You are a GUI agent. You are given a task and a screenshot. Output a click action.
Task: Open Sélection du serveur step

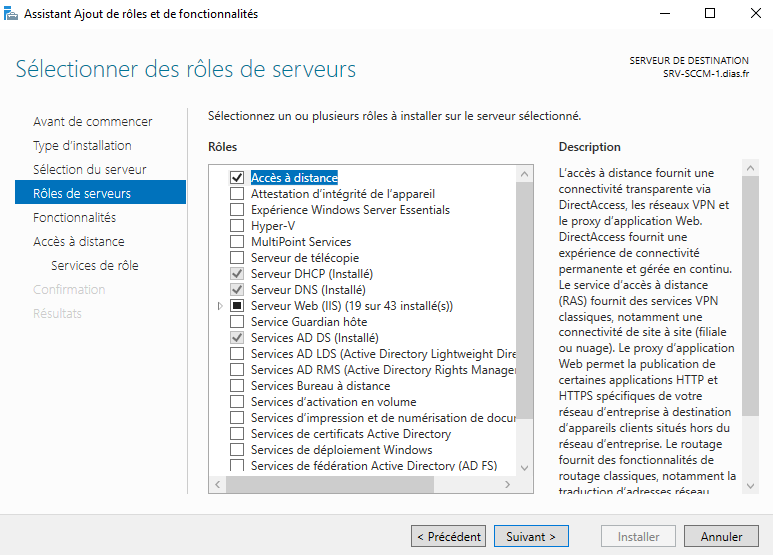[89, 169]
